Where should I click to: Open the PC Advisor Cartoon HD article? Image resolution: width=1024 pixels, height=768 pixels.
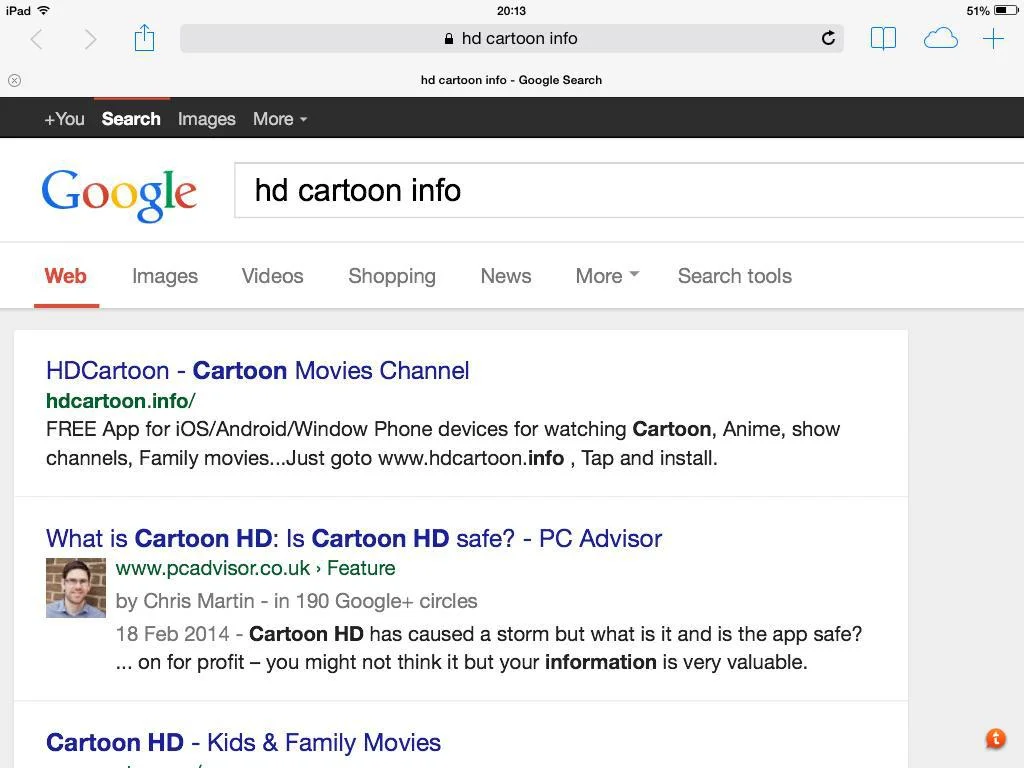(x=353, y=538)
